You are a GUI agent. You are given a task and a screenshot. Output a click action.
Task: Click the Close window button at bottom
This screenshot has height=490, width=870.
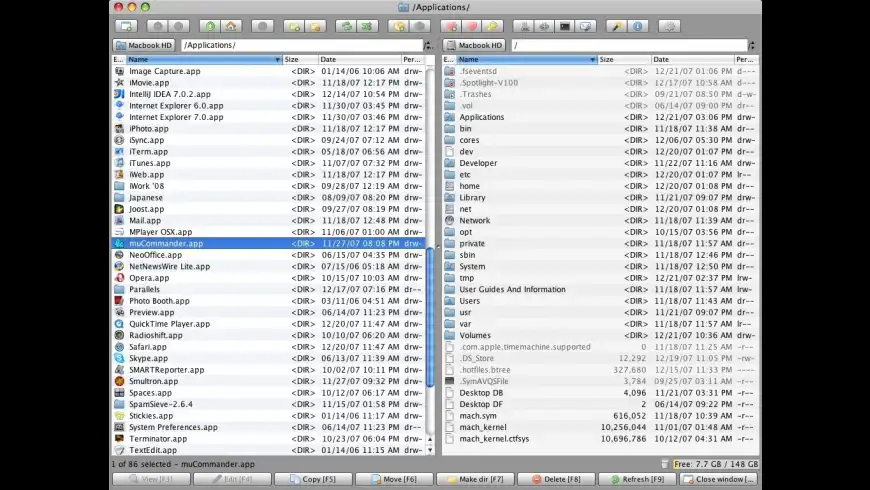[x=719, y=479]
